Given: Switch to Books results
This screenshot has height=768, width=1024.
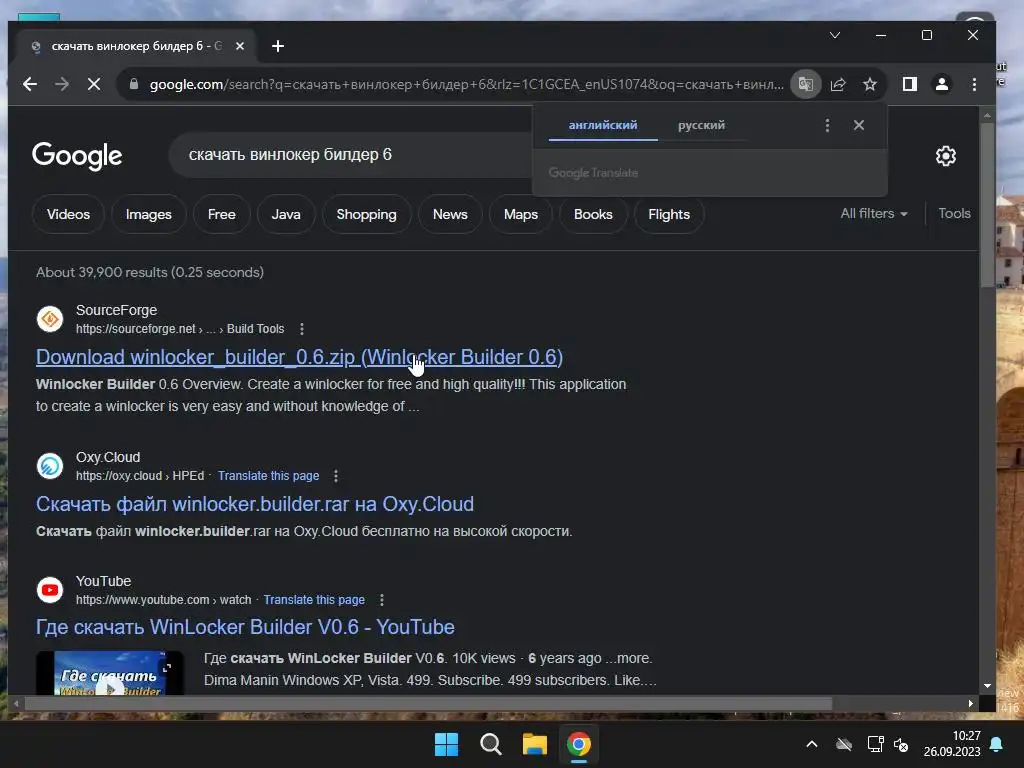Looking at the screenshot, I should (593, 214).
